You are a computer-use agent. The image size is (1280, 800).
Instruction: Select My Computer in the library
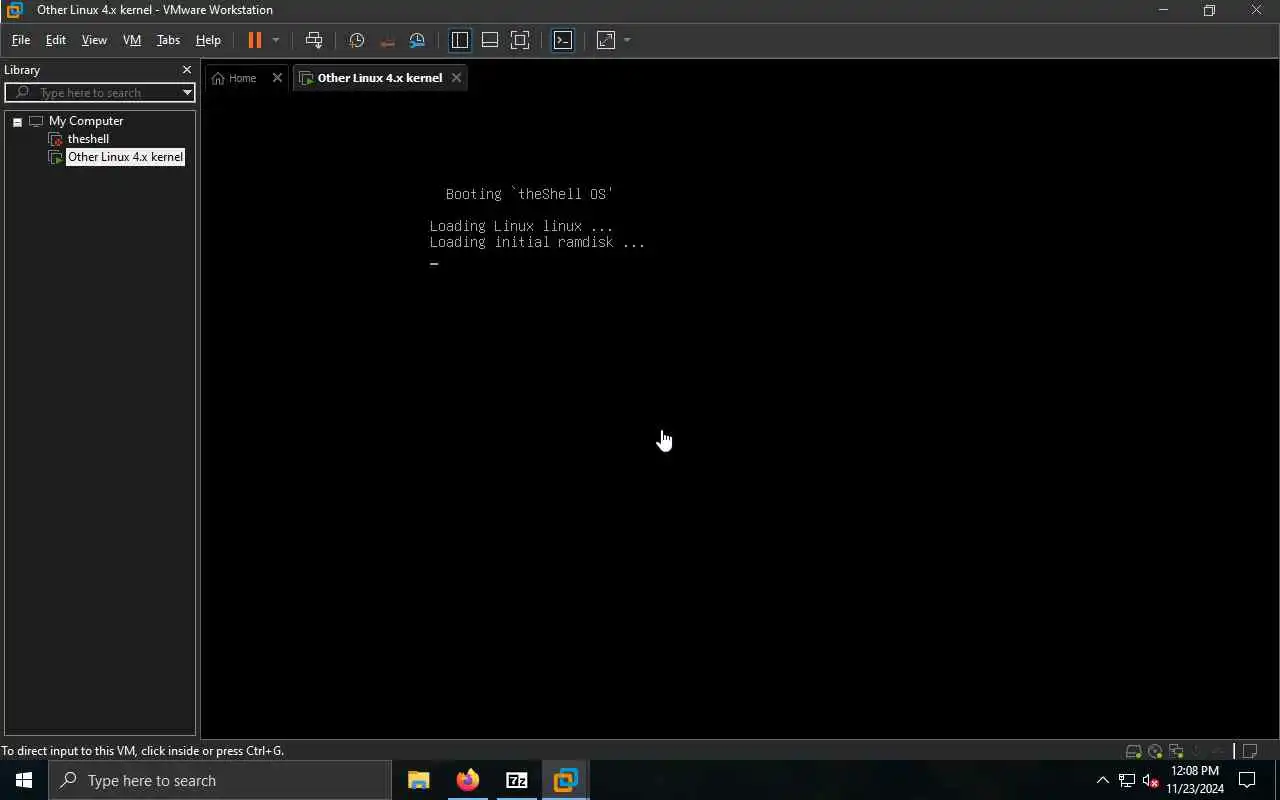pos(86,121)
